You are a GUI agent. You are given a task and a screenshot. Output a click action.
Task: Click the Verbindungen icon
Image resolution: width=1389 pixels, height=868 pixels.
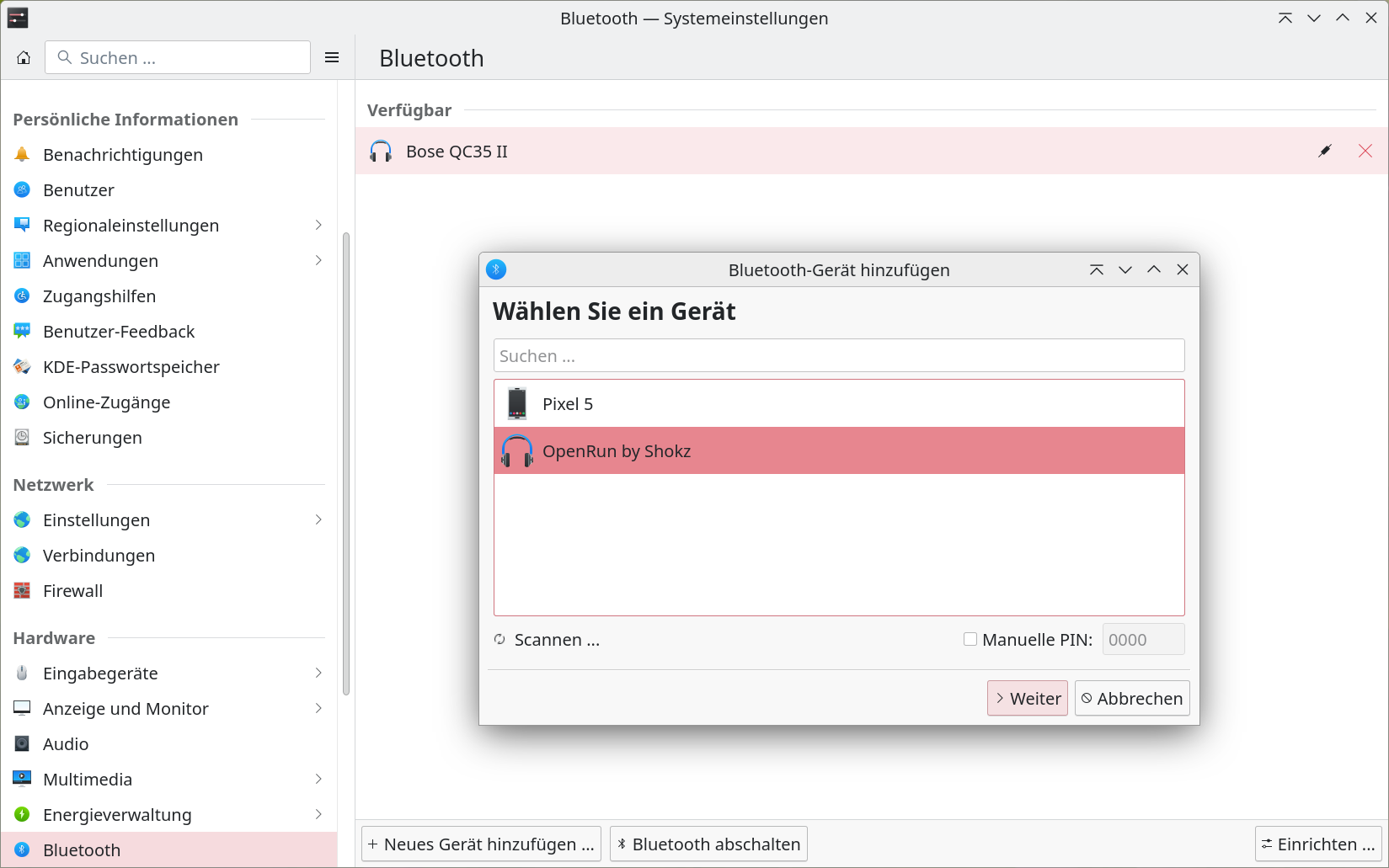pyautogui.click(x=23, y=556)
